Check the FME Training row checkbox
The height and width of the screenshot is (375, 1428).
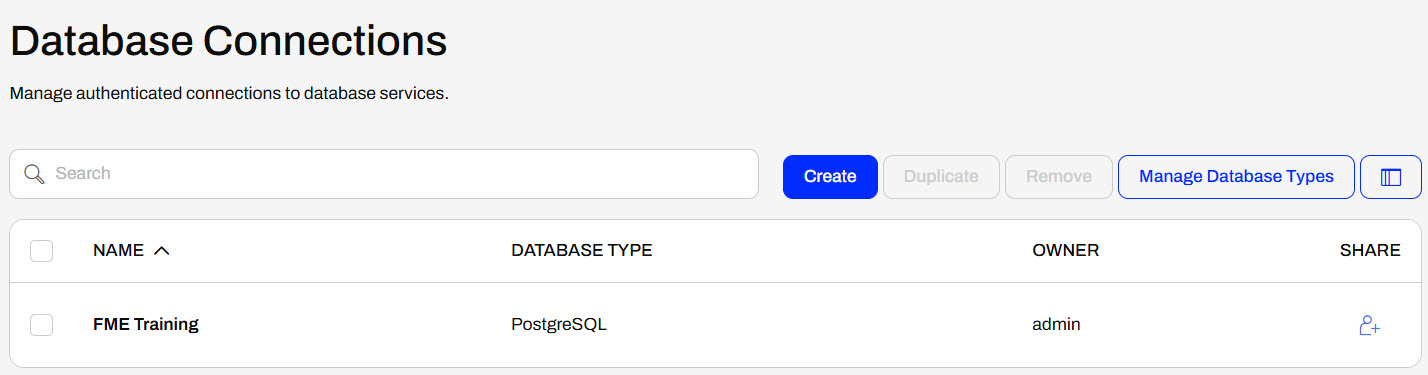point(41,325)
